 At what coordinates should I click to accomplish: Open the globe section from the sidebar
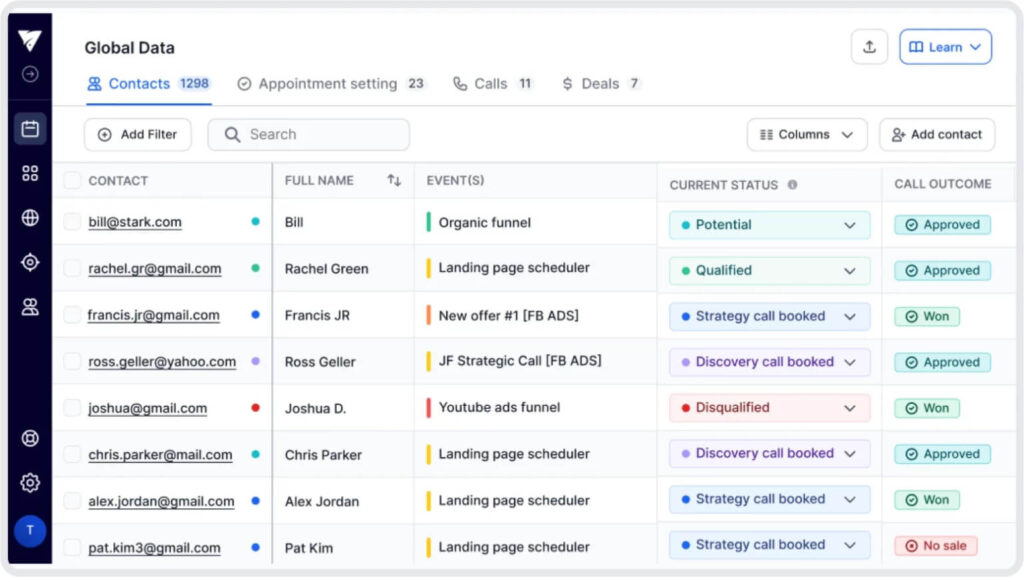[29, 217]
